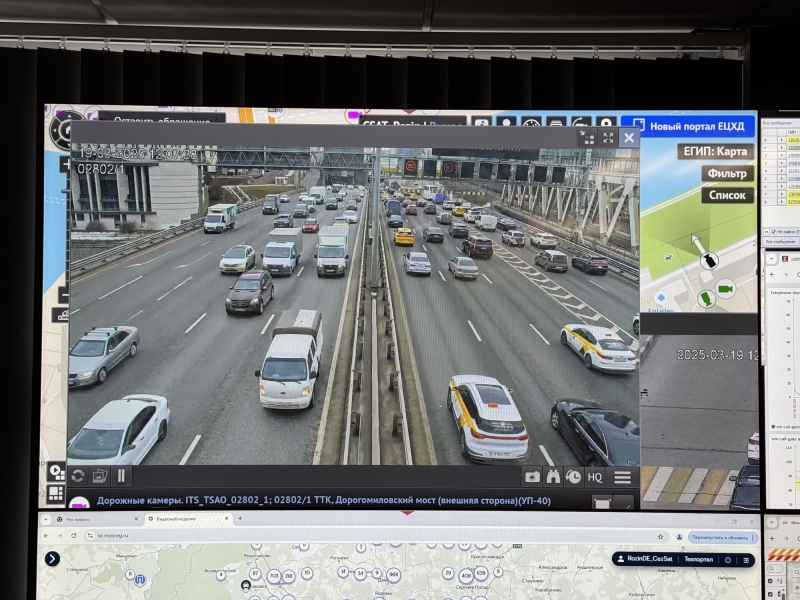Switch to the Список view

(x=726, y=195)
